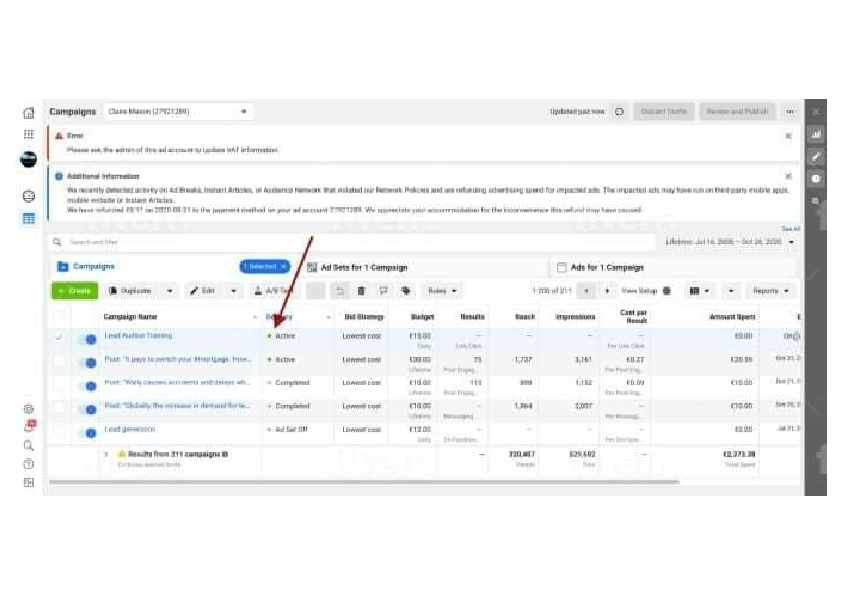This screenshot has height=595, width=842.
Task: Open charts icon in right dark panel
Action: (x=816, y=134)
